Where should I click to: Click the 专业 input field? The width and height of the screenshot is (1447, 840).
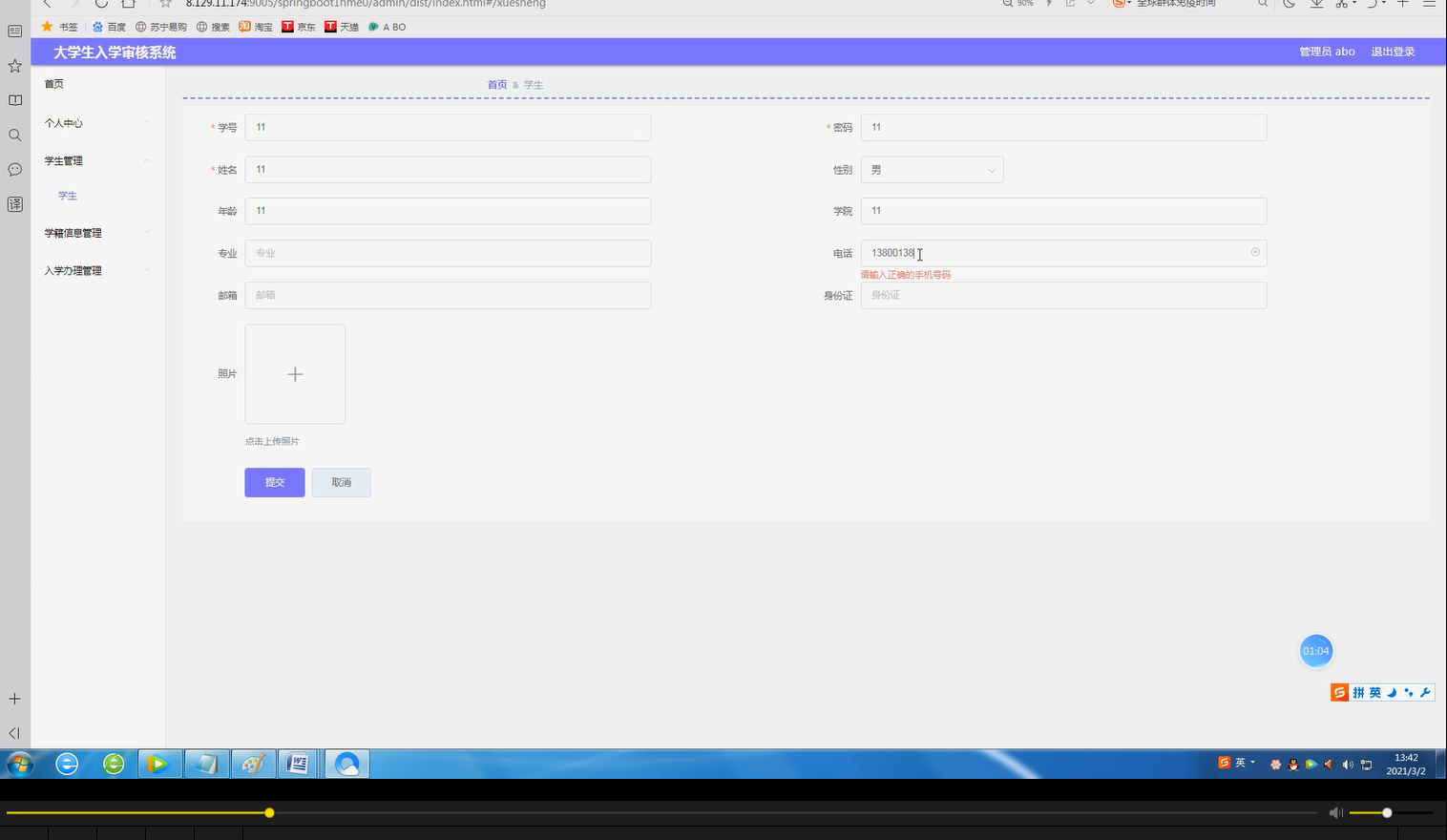click(x=448, y=253)
